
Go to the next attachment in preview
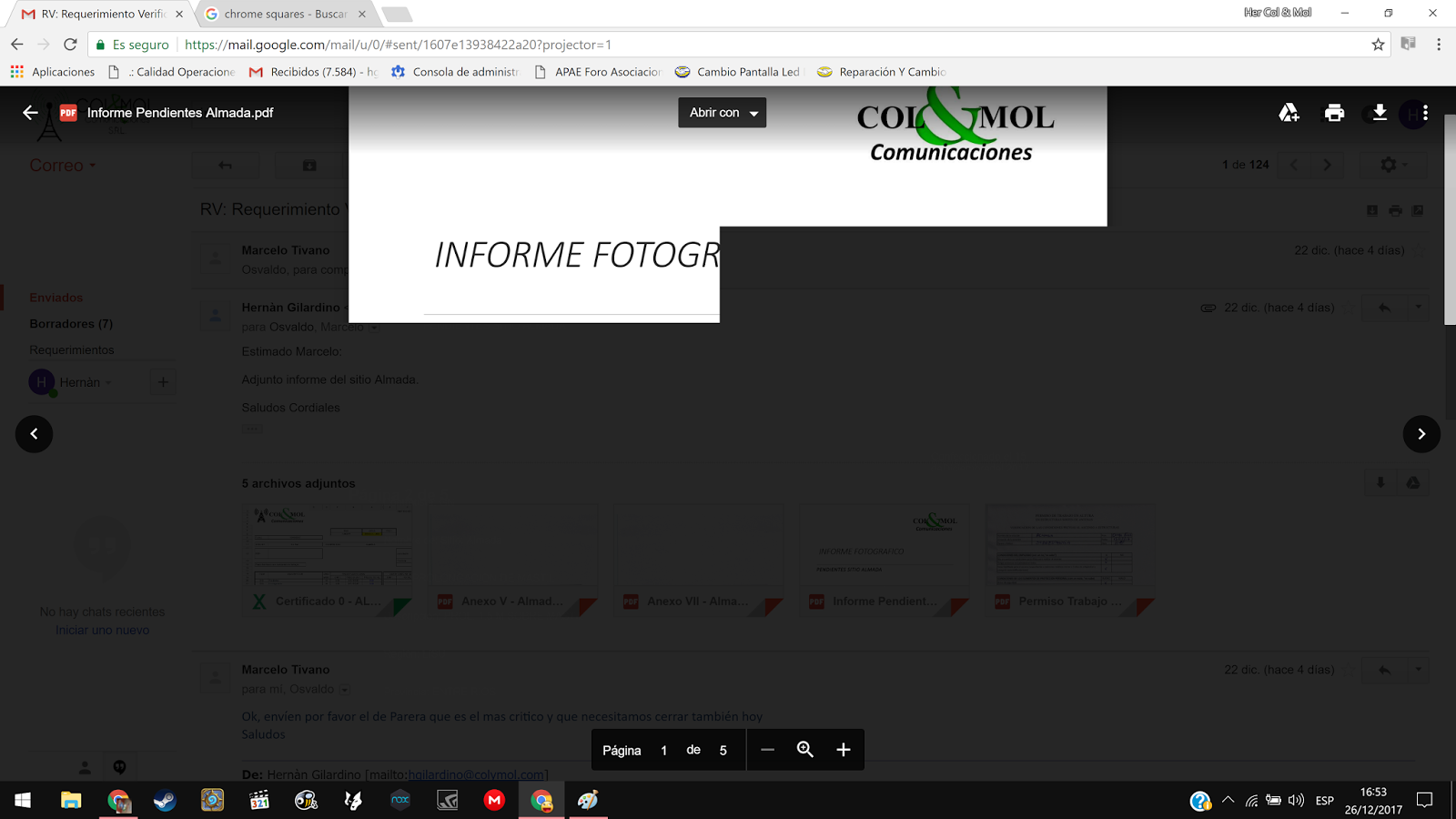click(1421, 434)
